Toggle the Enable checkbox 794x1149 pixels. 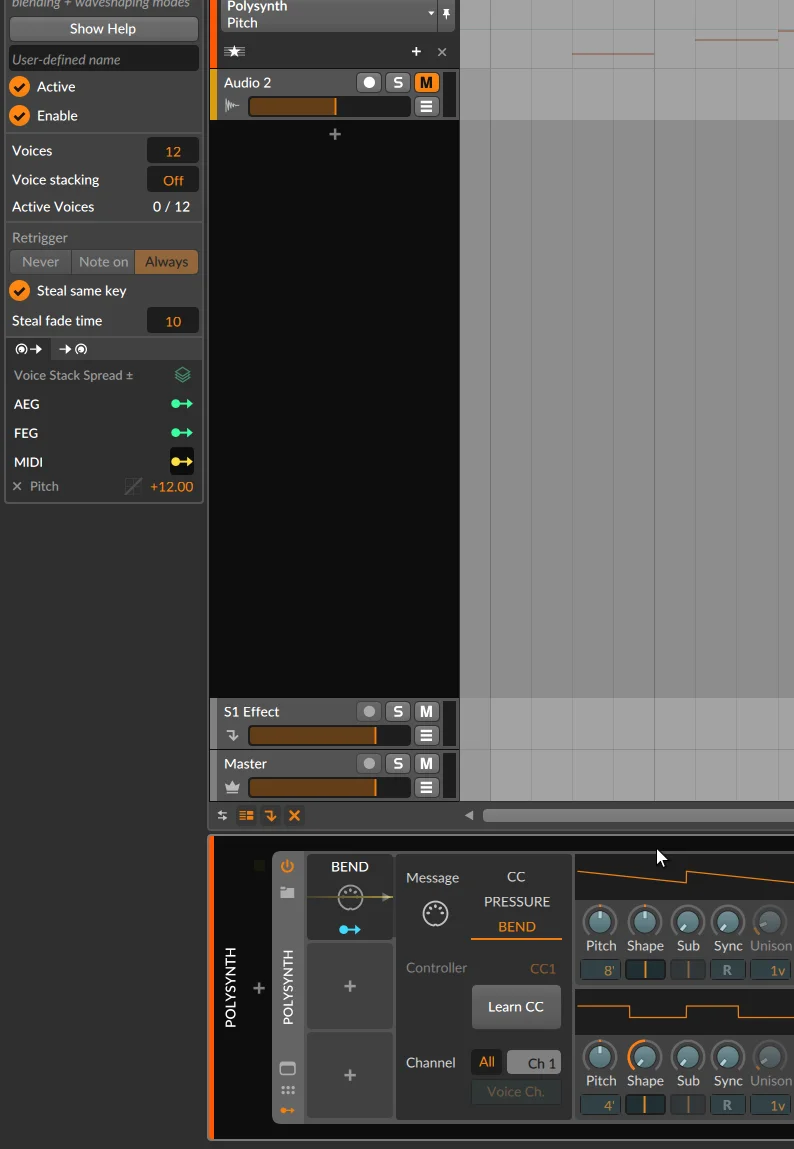20,116
